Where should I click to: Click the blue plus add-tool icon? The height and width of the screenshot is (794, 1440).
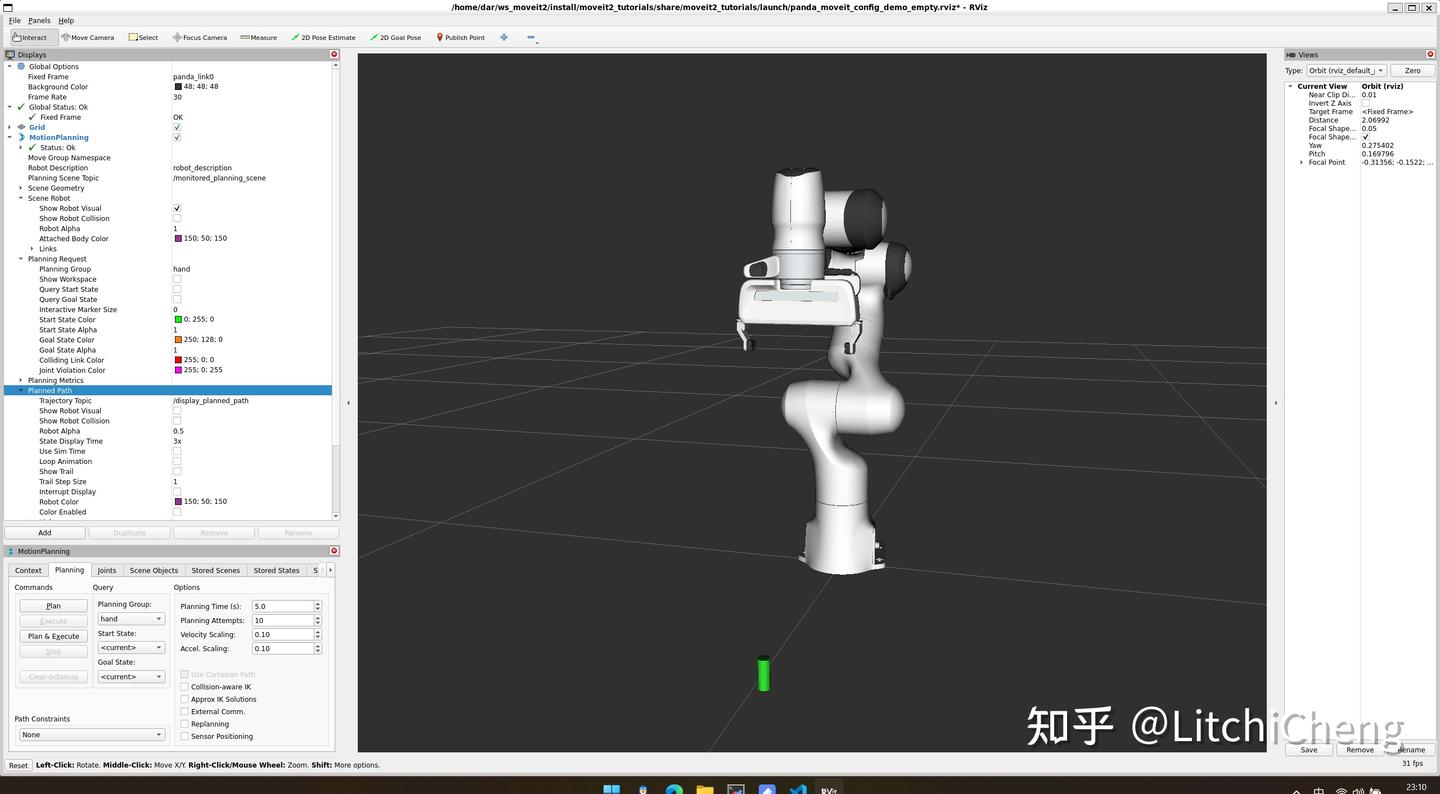(x=504, y=37)
